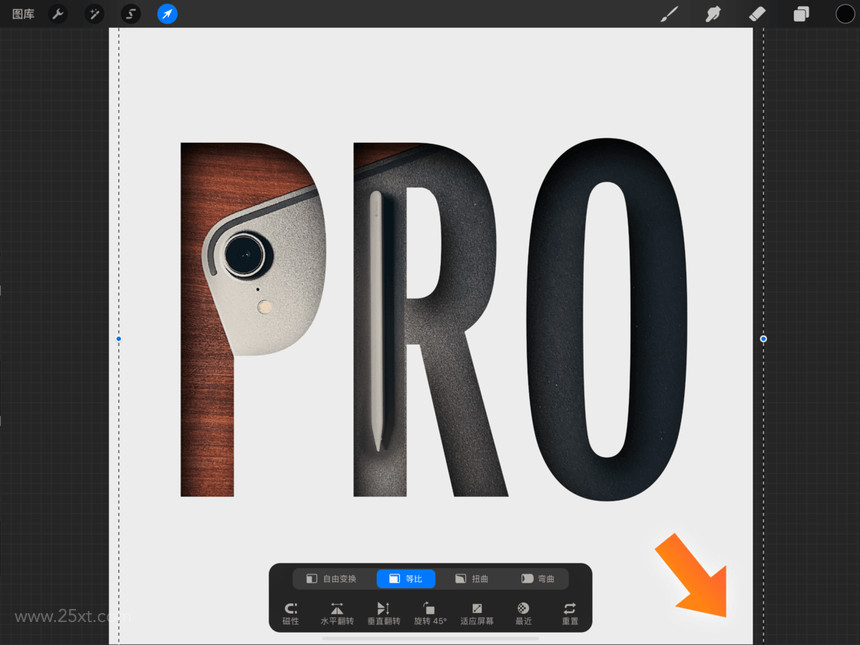Select the Smudge tool

click(713, 14)
